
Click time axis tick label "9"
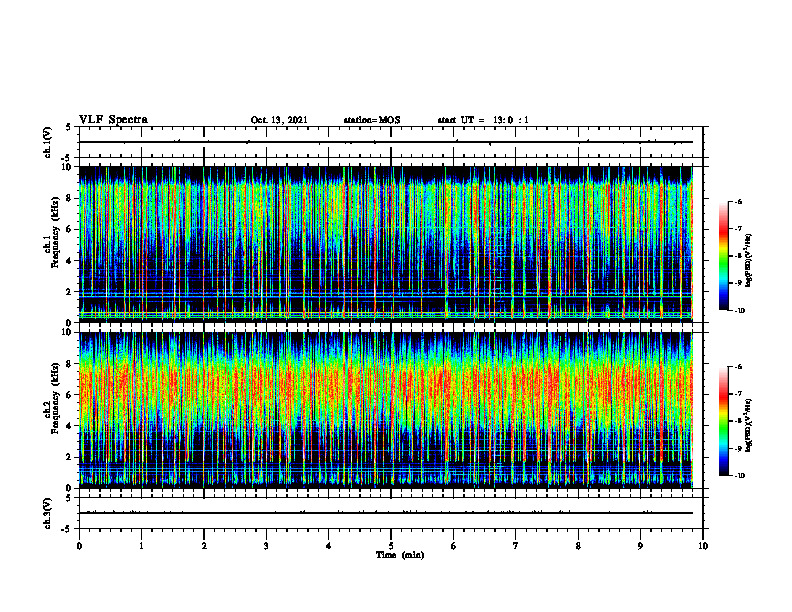pos(640,546)
